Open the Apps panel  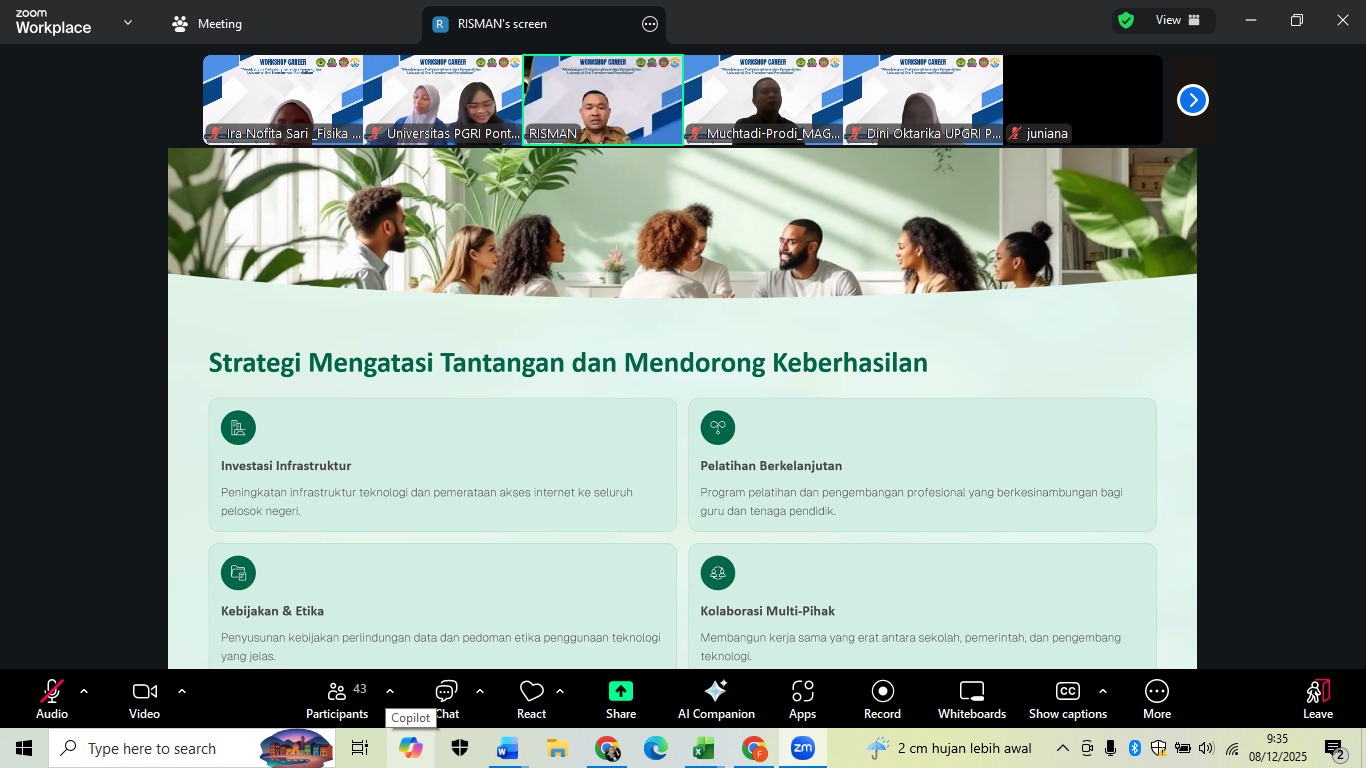[x=802, y=699]
